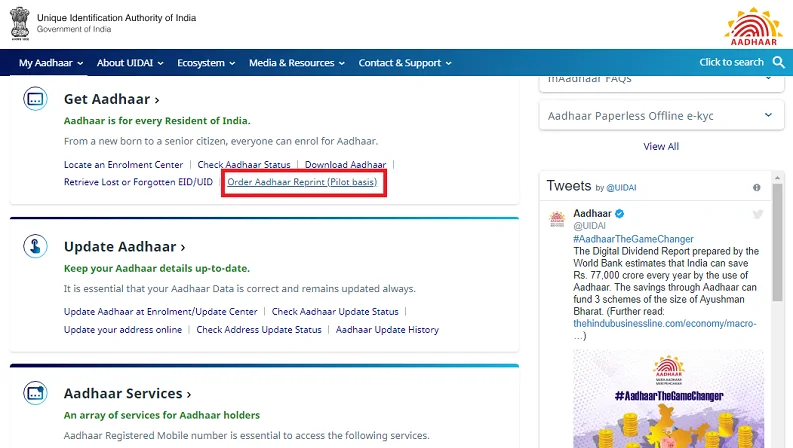Open the About UIDAI menu
The image size is (793, 448).
(130, 63)
